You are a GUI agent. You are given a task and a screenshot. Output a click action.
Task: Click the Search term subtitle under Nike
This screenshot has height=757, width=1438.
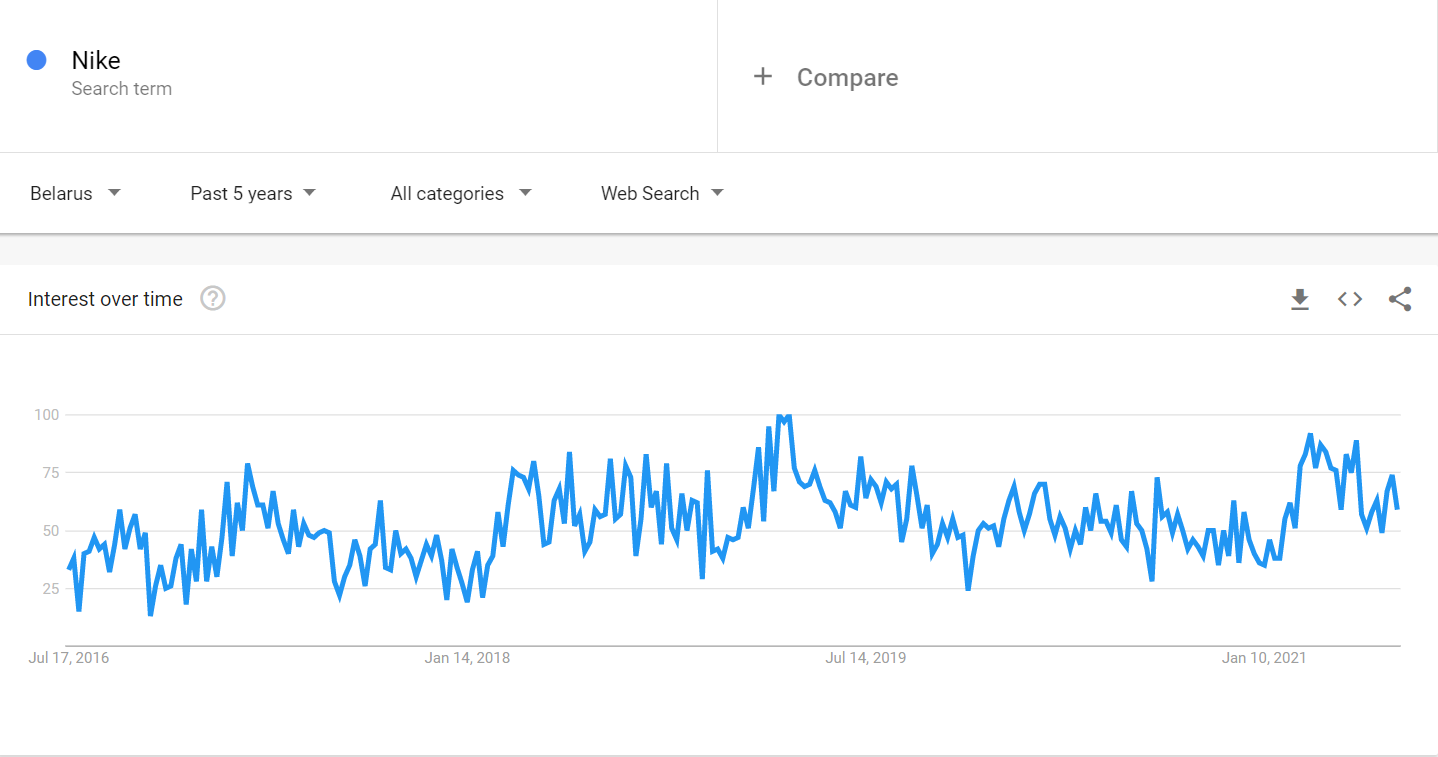[x=122, y=89]
